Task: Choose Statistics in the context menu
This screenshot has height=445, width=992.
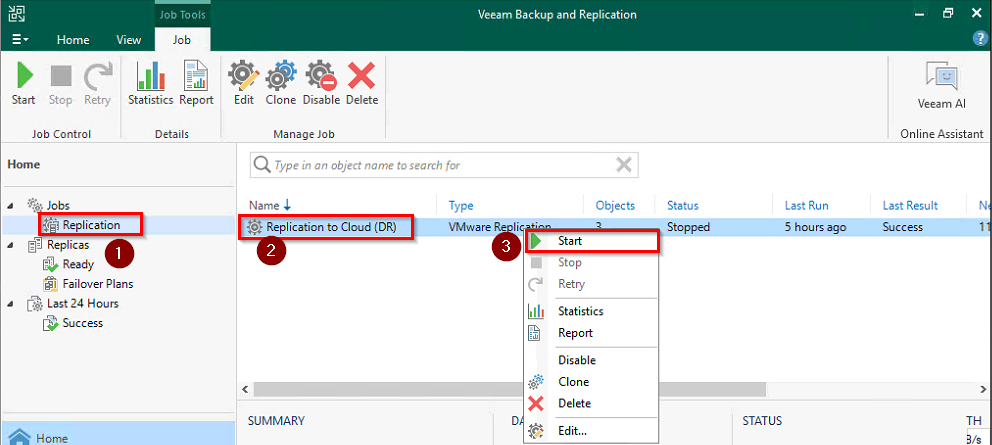Action: (x=592, y=311)
